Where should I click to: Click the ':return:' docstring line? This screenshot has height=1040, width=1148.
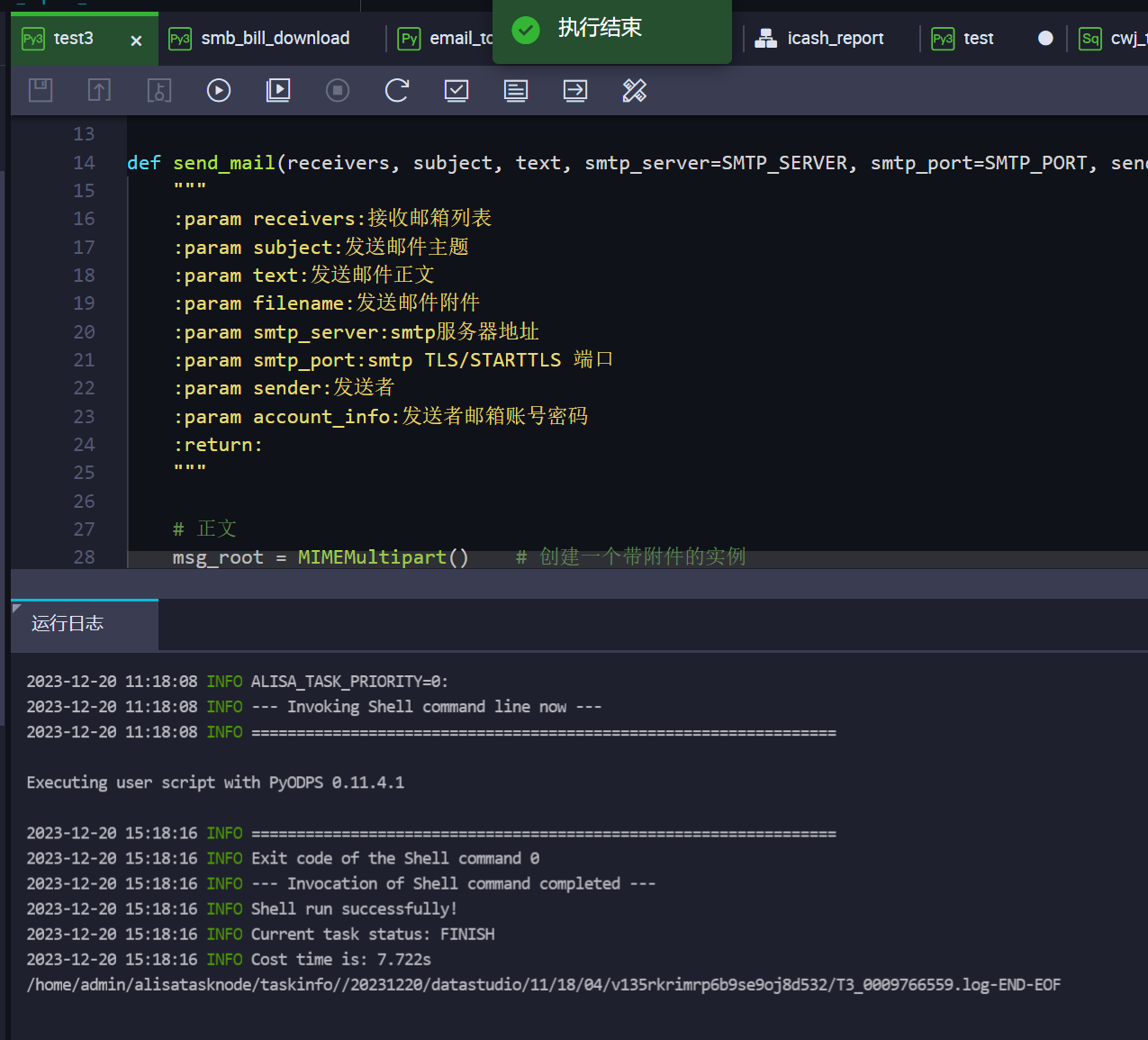[218, 445]
